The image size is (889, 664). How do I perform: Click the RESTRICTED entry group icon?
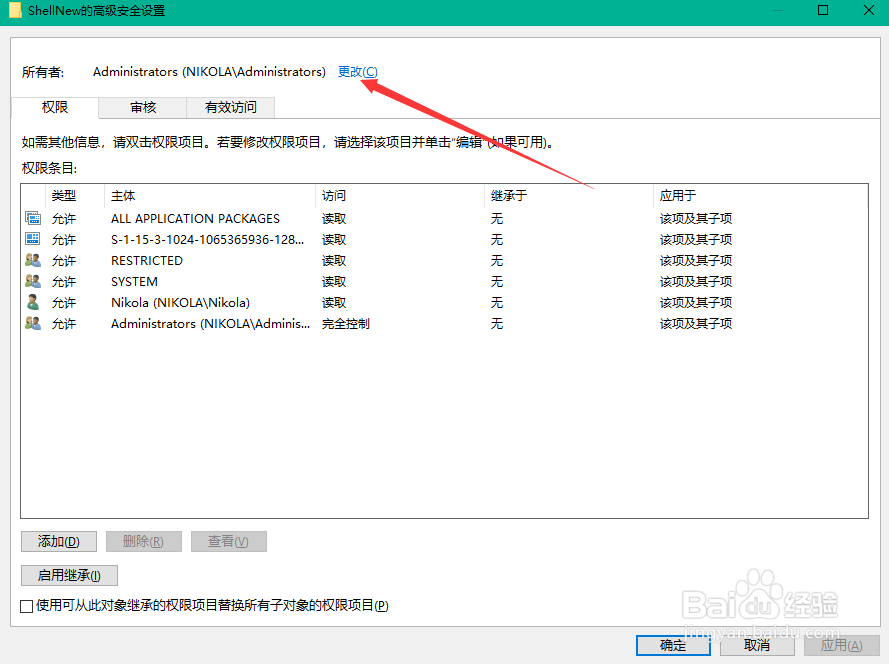tap(33, 260)
